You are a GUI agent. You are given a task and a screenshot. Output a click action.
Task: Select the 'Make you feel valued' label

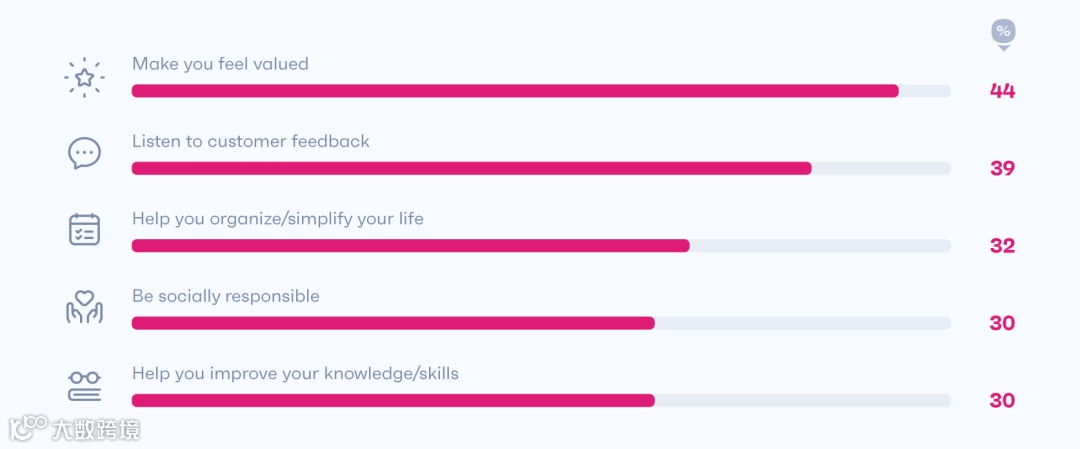tap(220, 64)
